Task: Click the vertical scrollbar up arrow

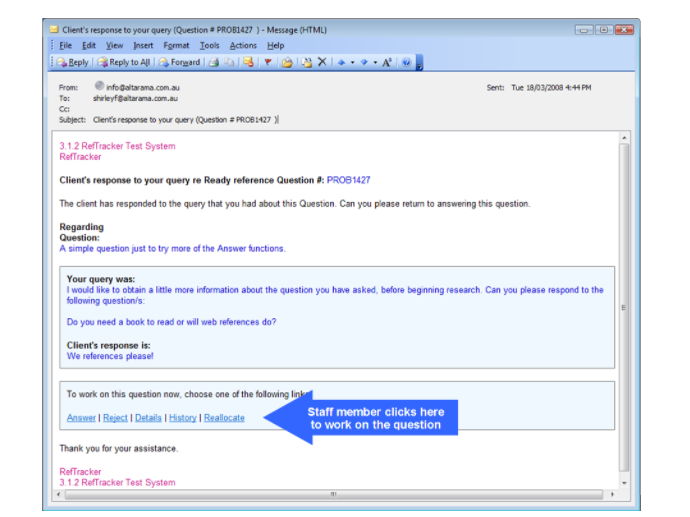Action: 624,138
